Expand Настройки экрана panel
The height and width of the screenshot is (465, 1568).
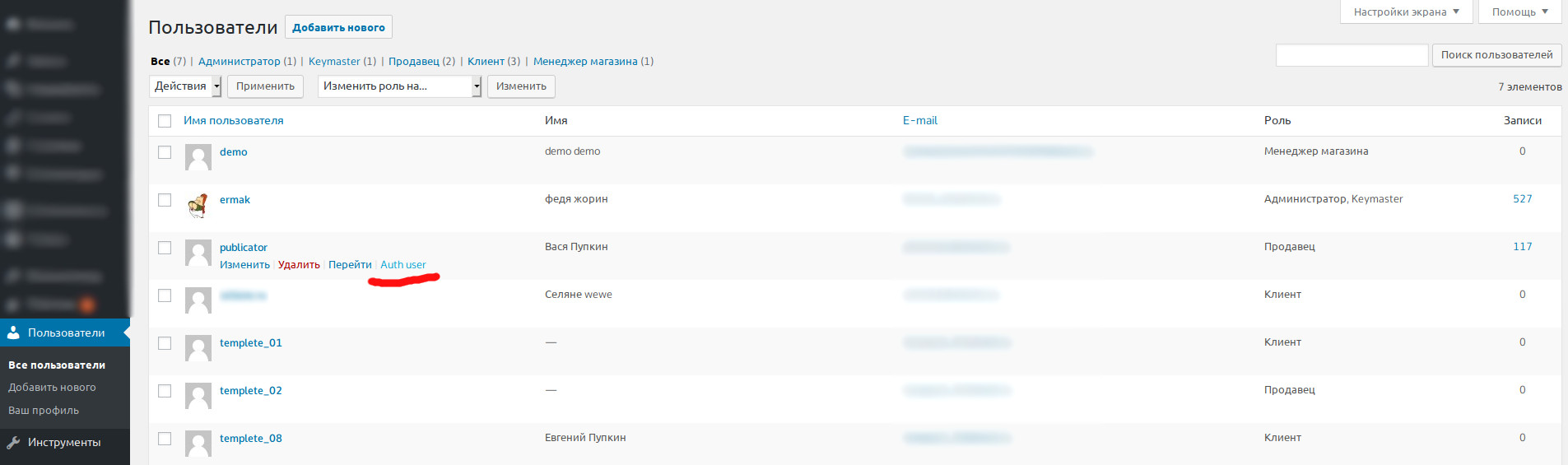tap(1407, 12)
